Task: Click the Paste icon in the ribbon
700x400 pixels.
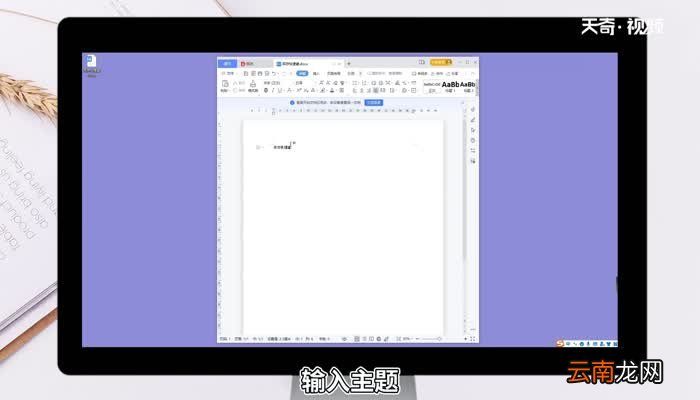Action: [225, 84]
